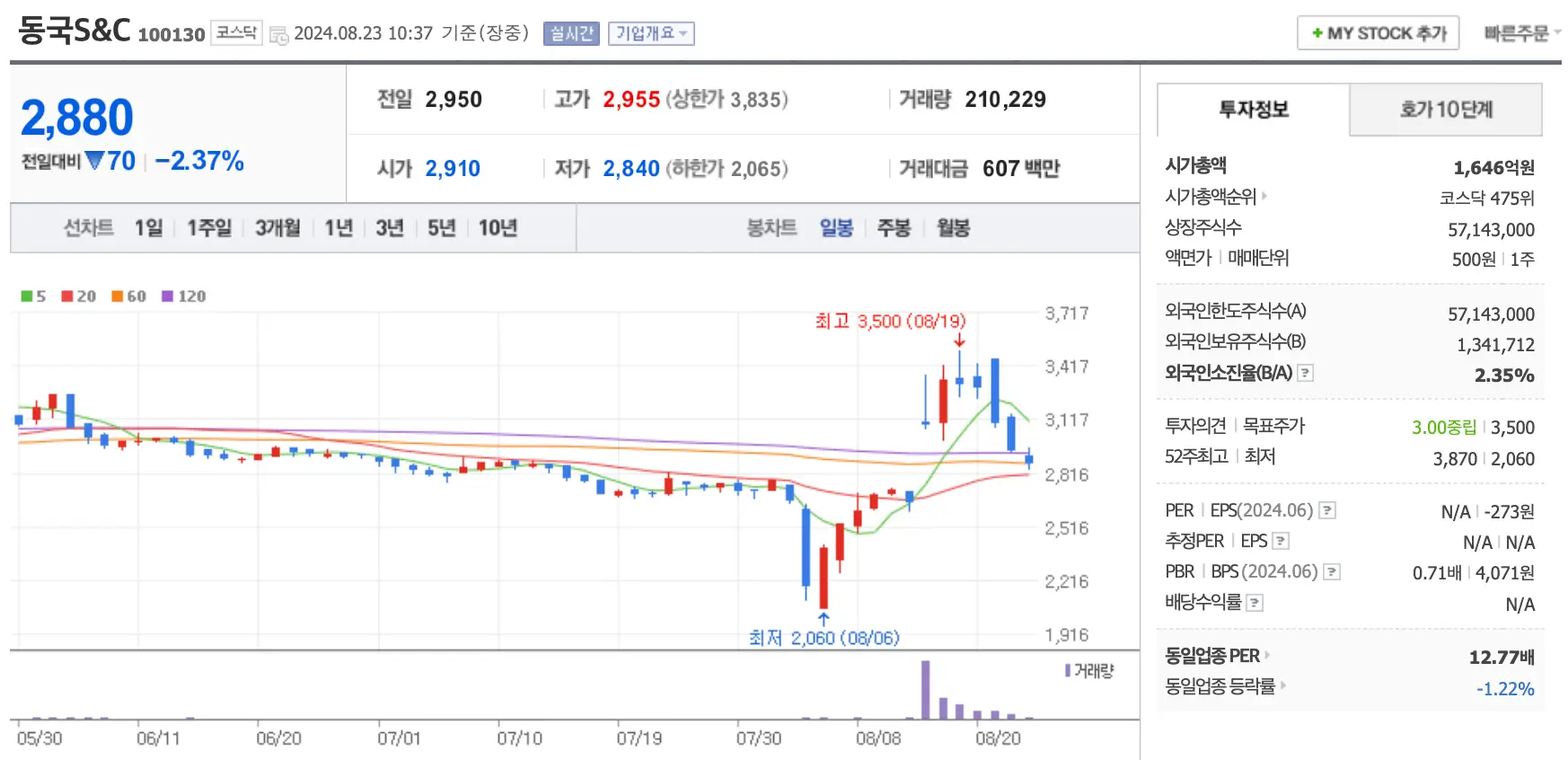Click the 외국인보유주식수 value 1,341,712
1568x760 pixels.
tap(1495, 345)
